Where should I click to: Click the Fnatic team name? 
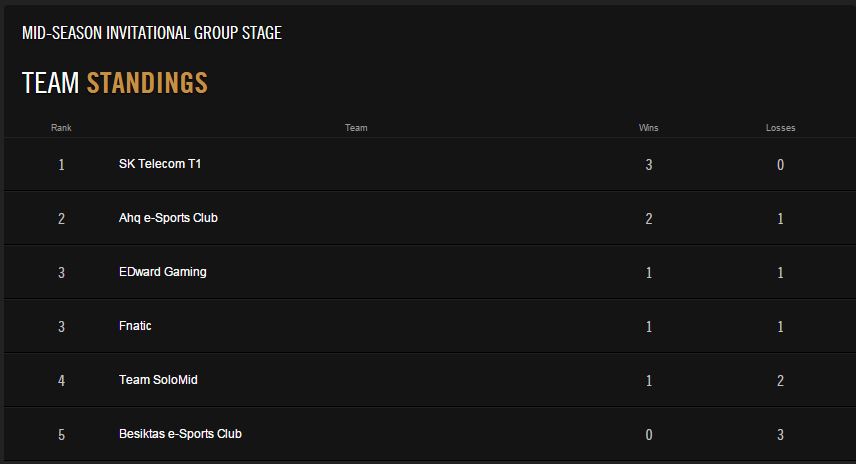[x=135, y=326]
